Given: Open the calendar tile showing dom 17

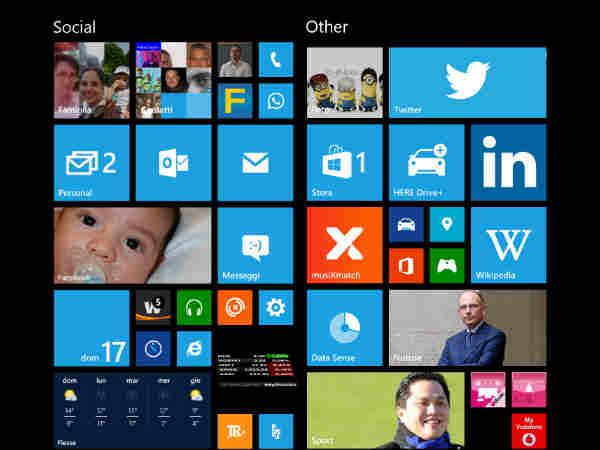Looking at the screenshot, I should (x=91, y=328).
